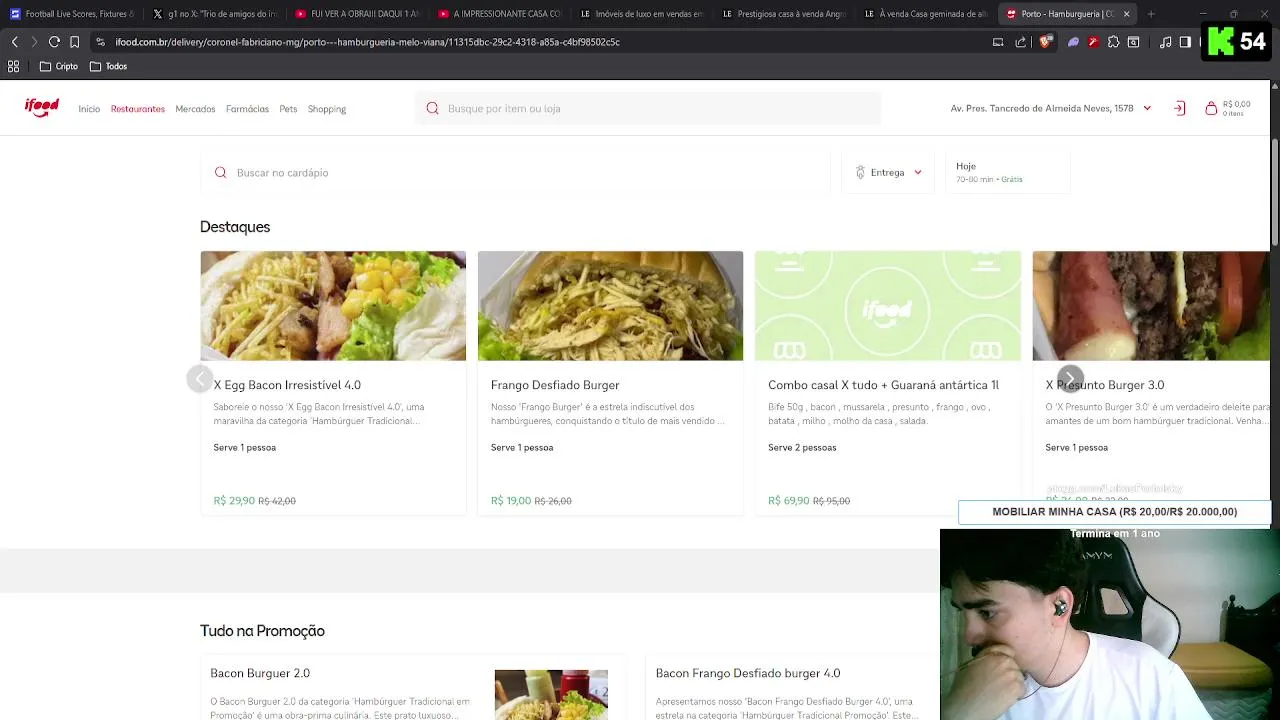Screen dimensions: 1280x720
Task: Open the music note media control icon
Action: point(1165,42)
